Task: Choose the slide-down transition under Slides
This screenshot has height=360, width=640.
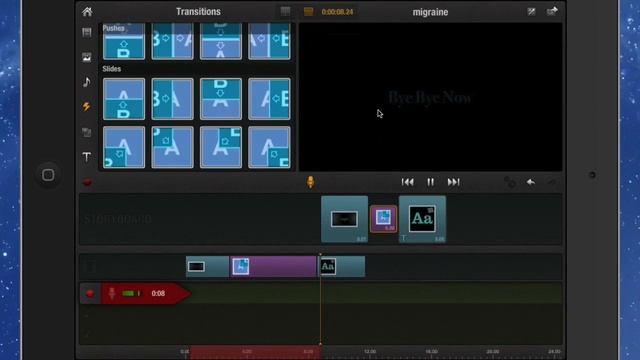Action: [221, 99]
